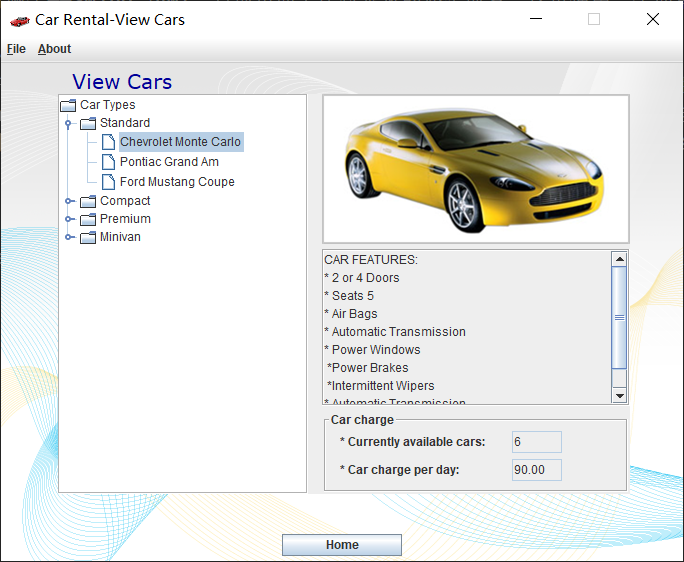Click the '*Intermittent Wipers' feature line
The image size is (684, 562).
[x=380, y=386]
